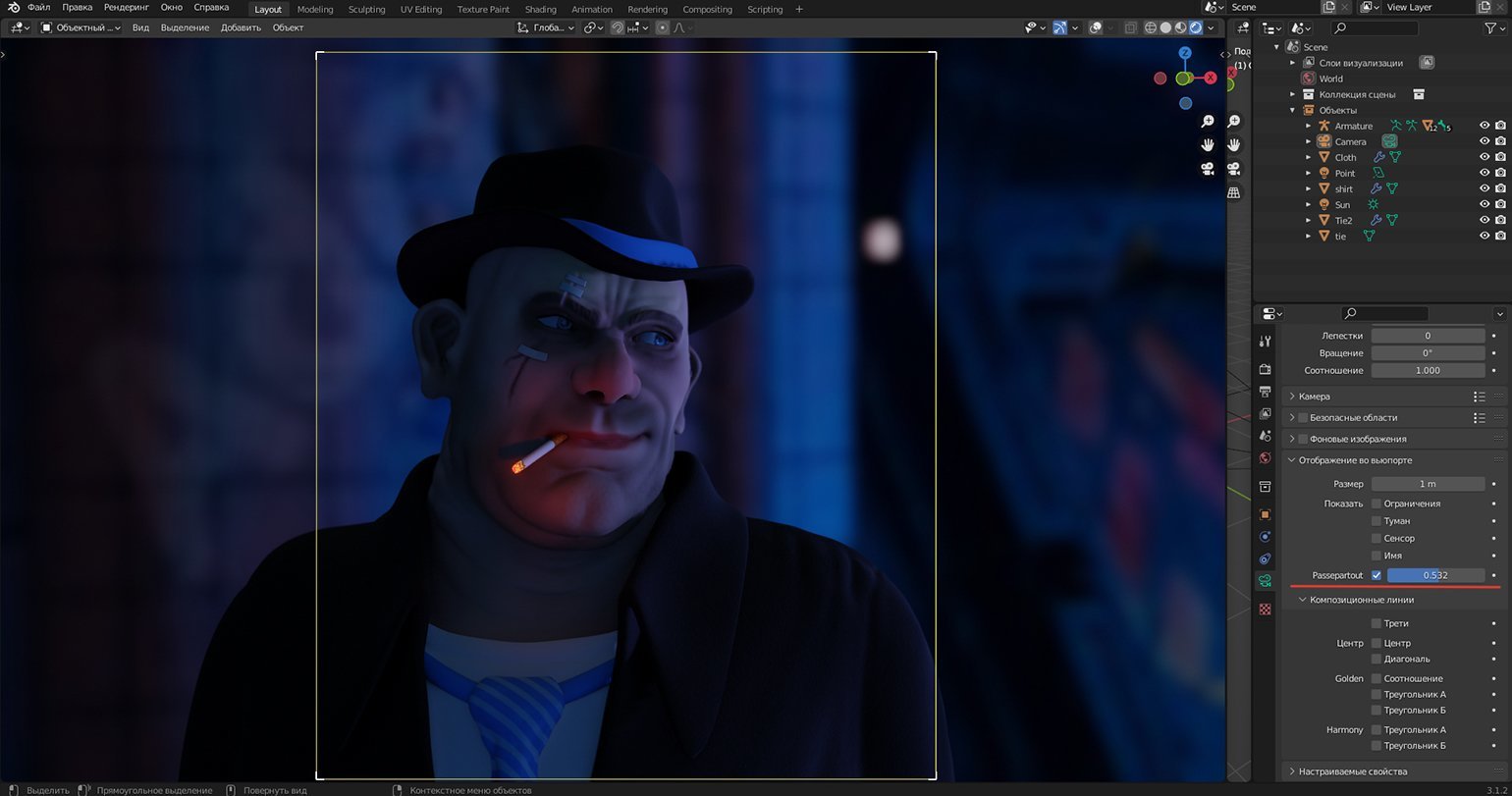
Task: Click the Blender logo icon
Action: pos(13,8)
